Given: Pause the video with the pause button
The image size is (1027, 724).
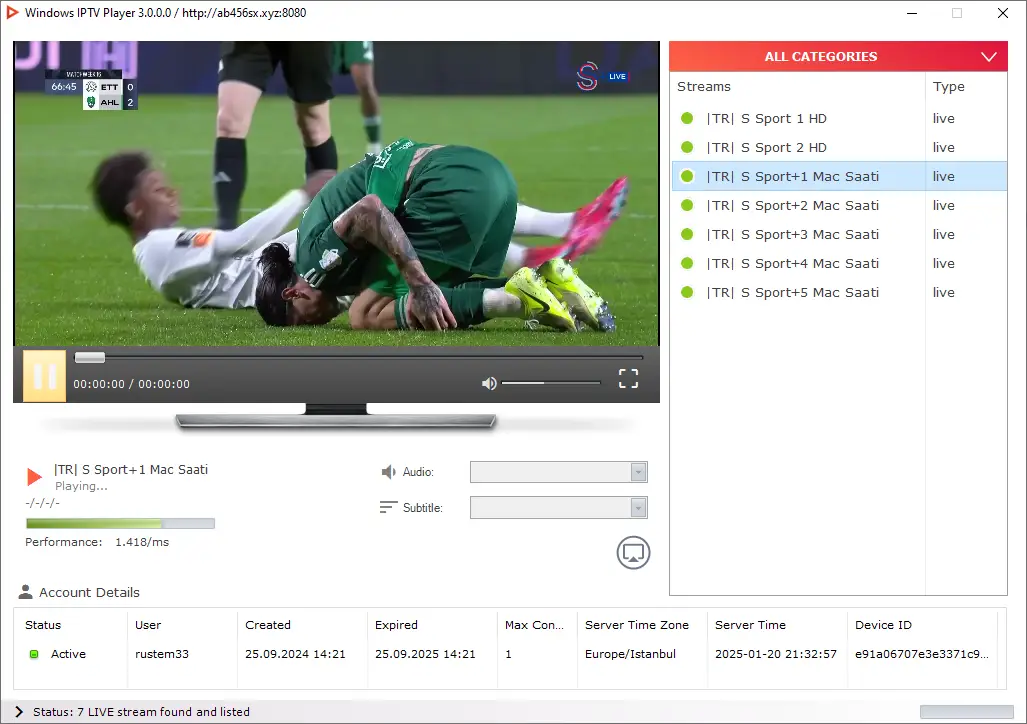Looking at the screenshot, I should [x=45, y=375].
